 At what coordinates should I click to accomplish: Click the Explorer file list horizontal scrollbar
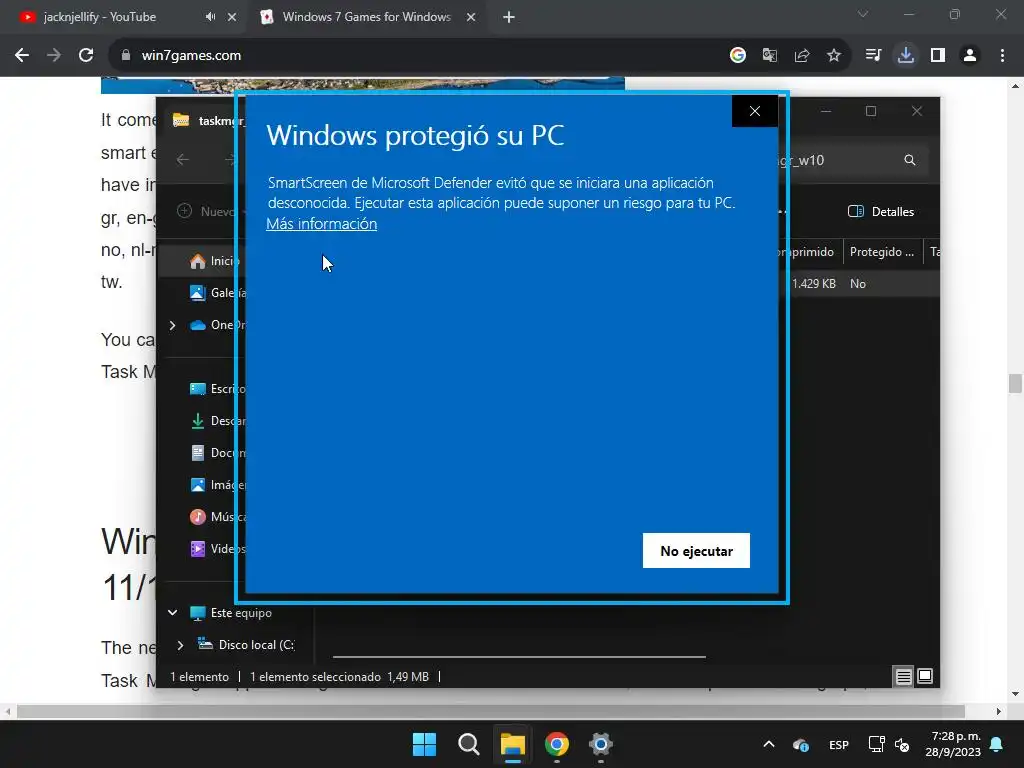point(519,656)
